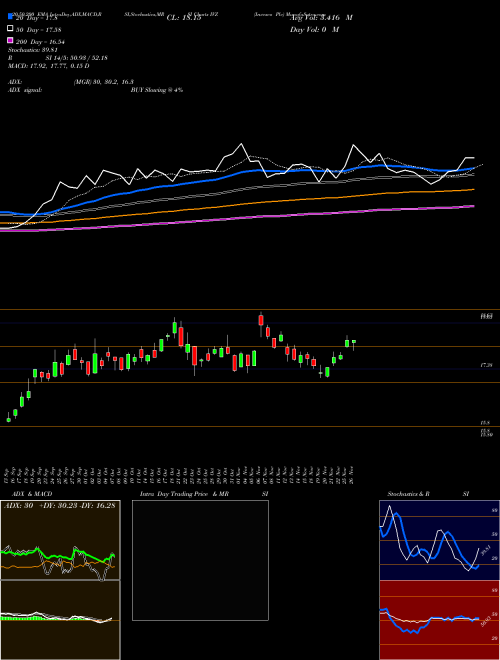Click the blue 20 Day legend swatch

pyautogui.click(x=11, y=16)
